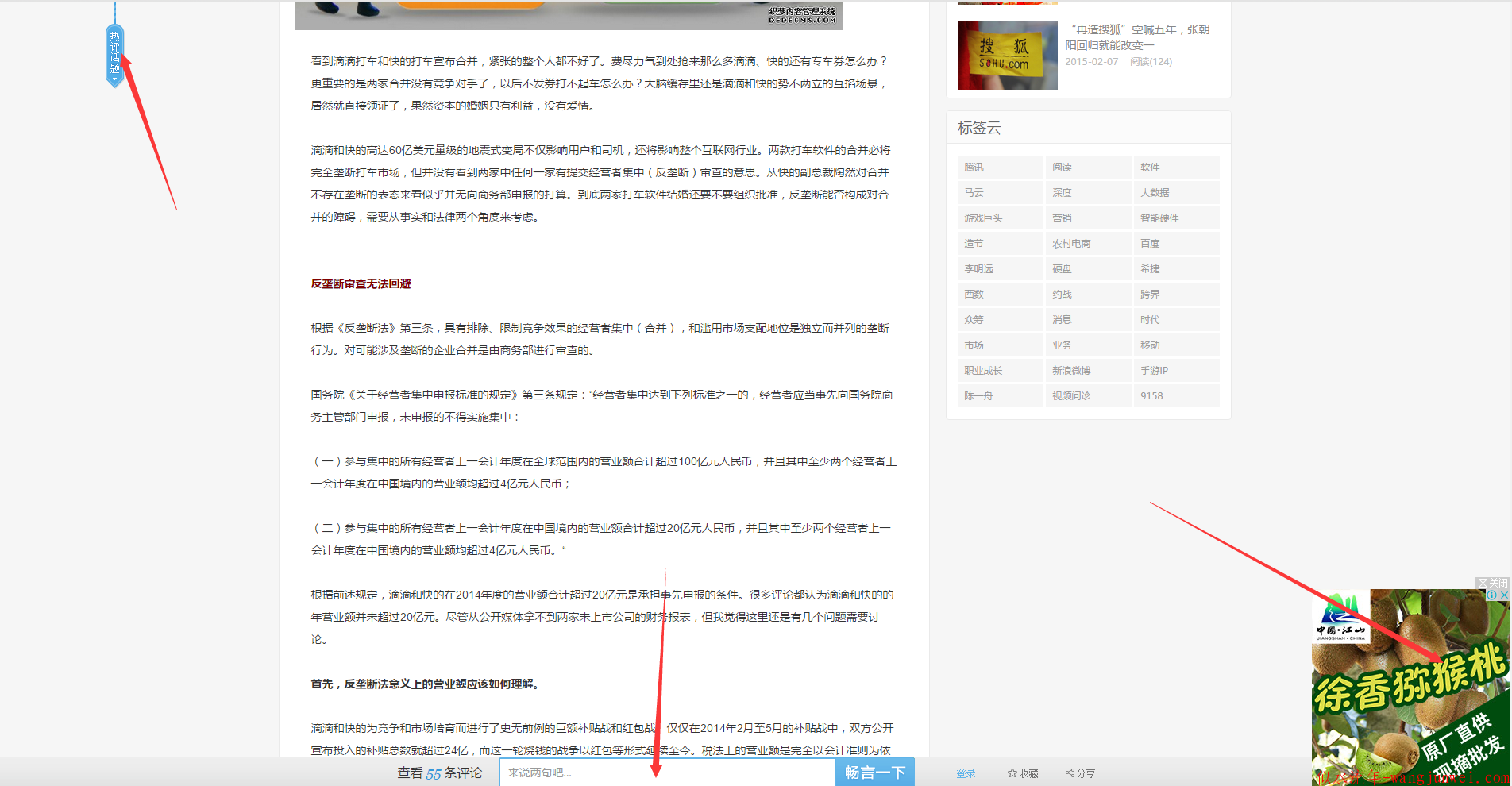Select the 新浪微博 tag
This screenshot has height=786, width=1512.
(1089, 370)
